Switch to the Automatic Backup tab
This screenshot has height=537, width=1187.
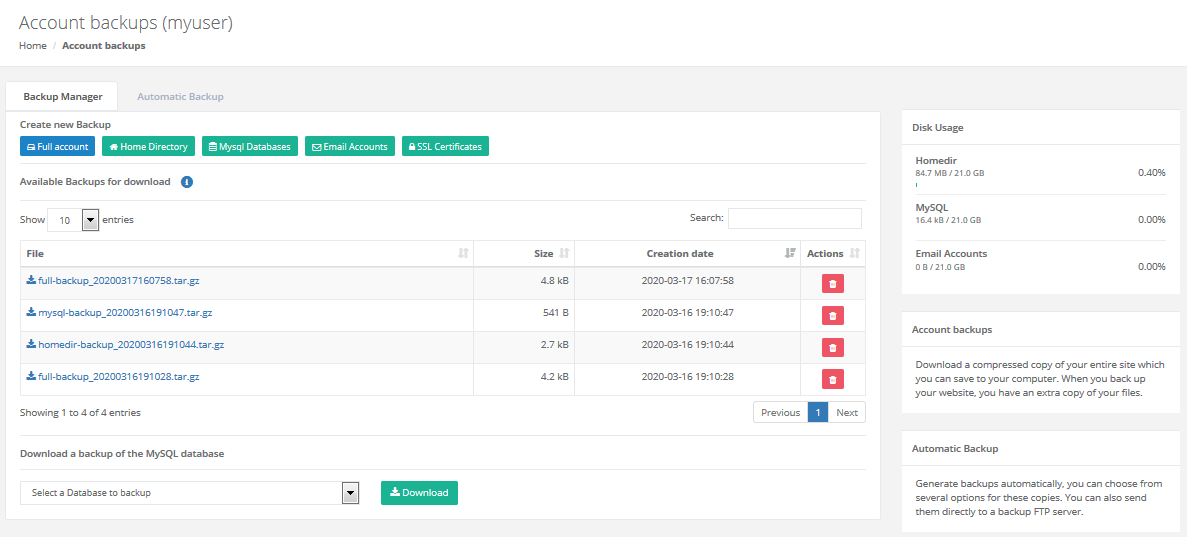point(180,97)
